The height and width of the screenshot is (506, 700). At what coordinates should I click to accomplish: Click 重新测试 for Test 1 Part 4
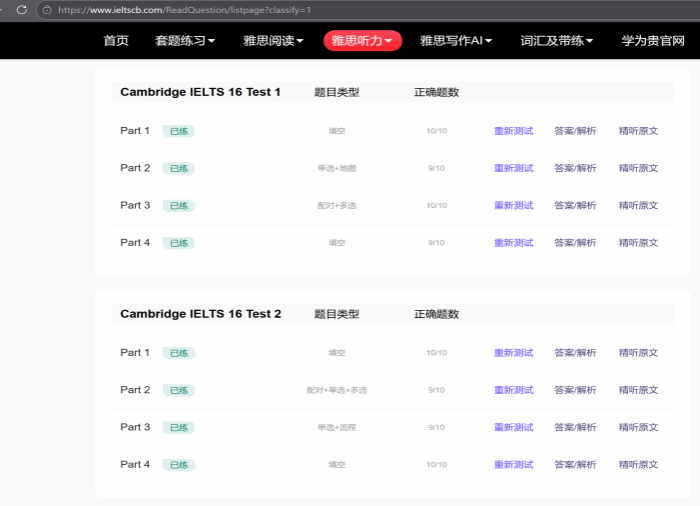pos(513,243)
